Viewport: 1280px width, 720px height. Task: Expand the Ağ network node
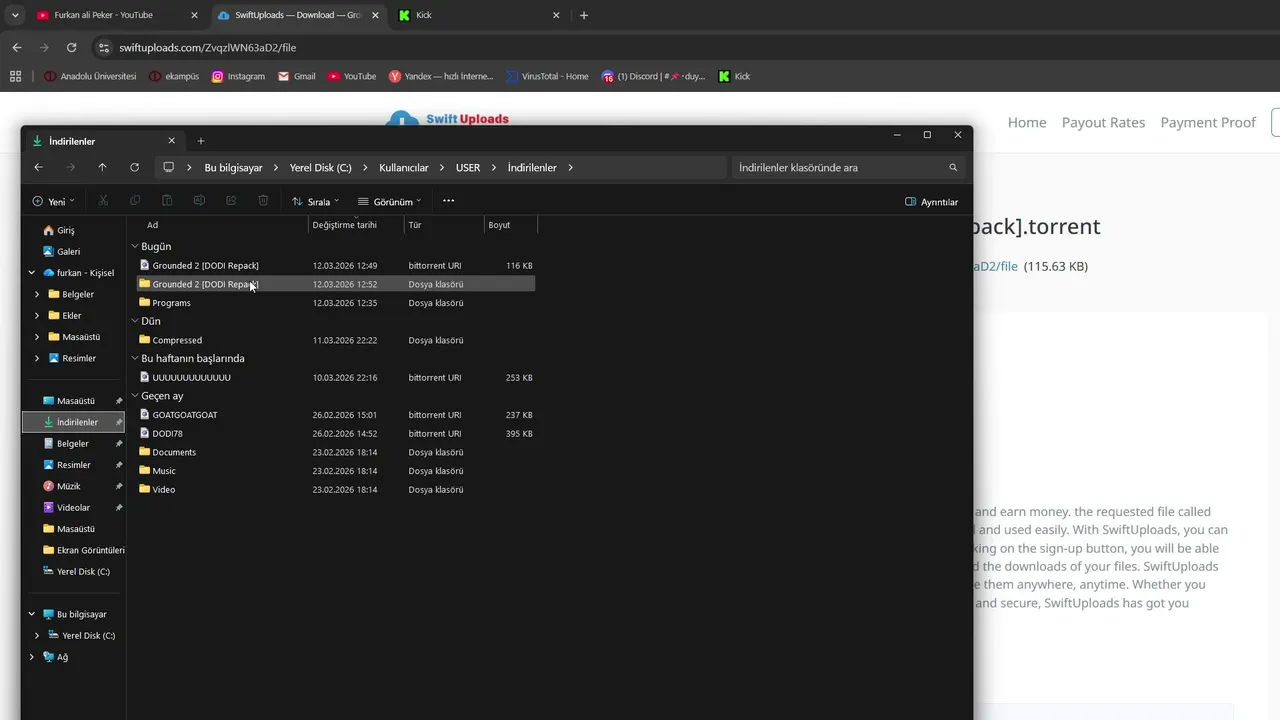[31, 657]
